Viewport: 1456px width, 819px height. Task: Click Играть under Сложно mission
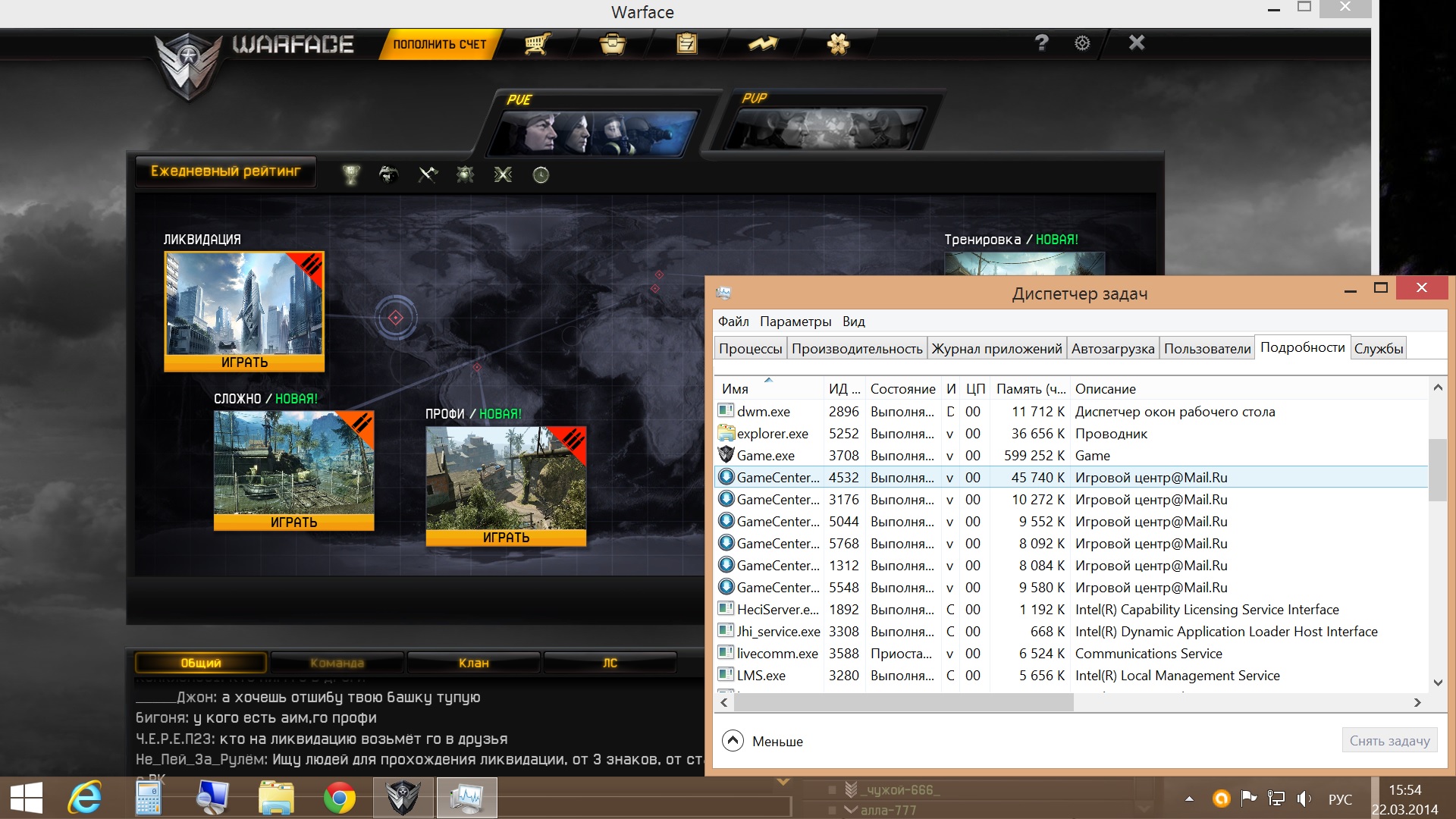[x=293, y=522]
